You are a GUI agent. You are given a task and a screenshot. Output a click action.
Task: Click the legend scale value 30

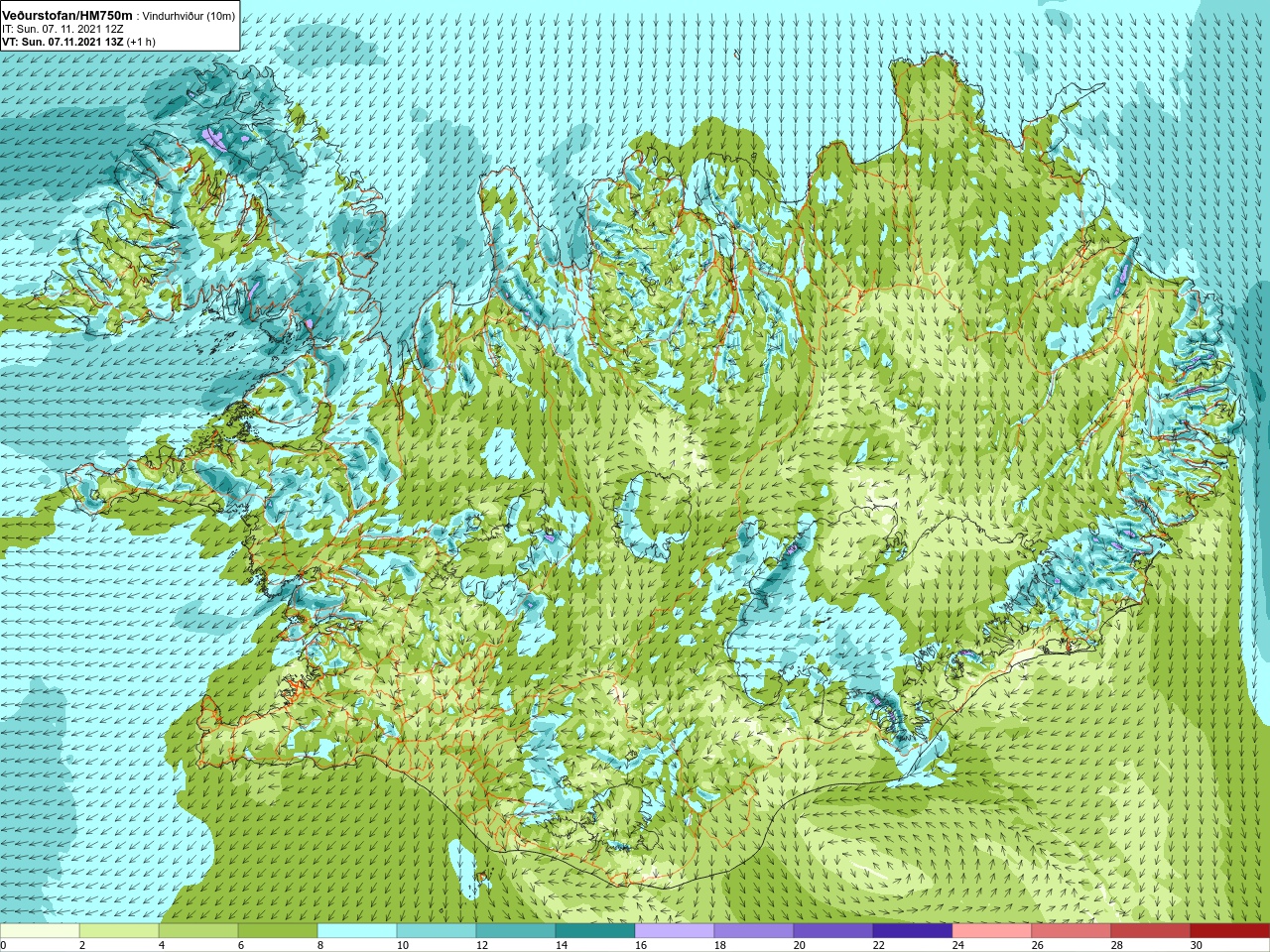1197,945
